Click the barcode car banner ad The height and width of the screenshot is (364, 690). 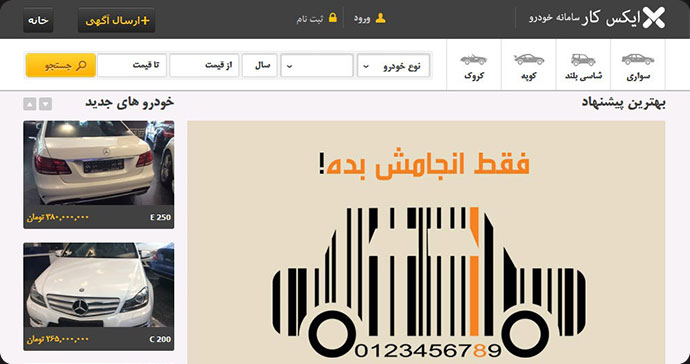pyautogui.click(x=426, y=243)
